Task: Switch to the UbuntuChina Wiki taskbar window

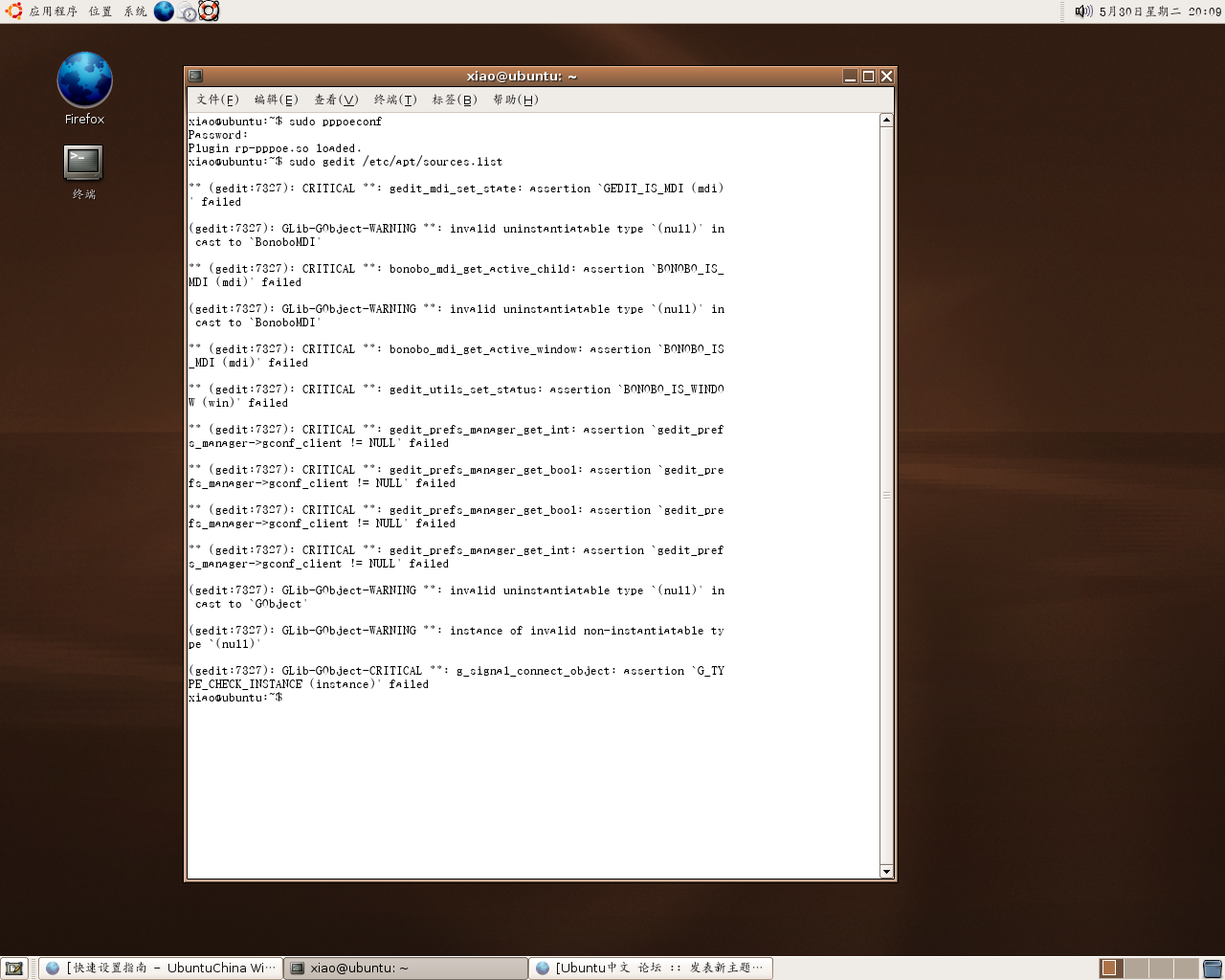Action: coord(161,969)
